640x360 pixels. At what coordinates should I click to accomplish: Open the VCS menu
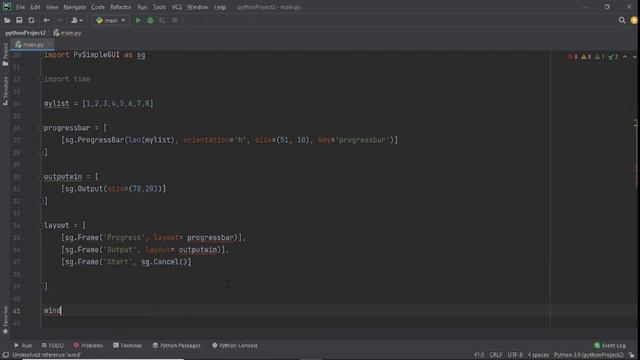(177, 7)
